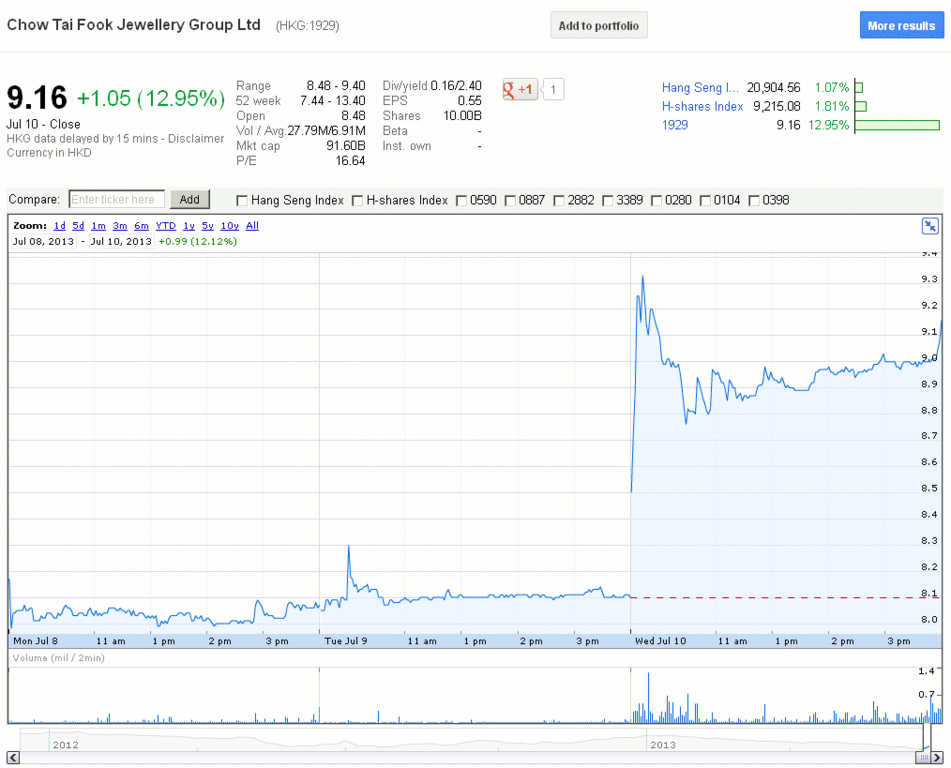Check the H-shares Index compare box
The width and height of the screenshot is (951, 768).
357,200
